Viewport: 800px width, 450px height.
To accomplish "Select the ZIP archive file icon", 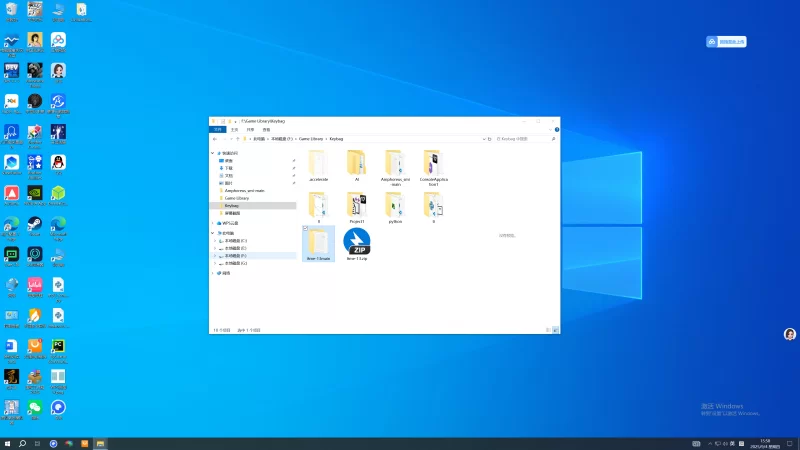I will click(x=357, y=242).
